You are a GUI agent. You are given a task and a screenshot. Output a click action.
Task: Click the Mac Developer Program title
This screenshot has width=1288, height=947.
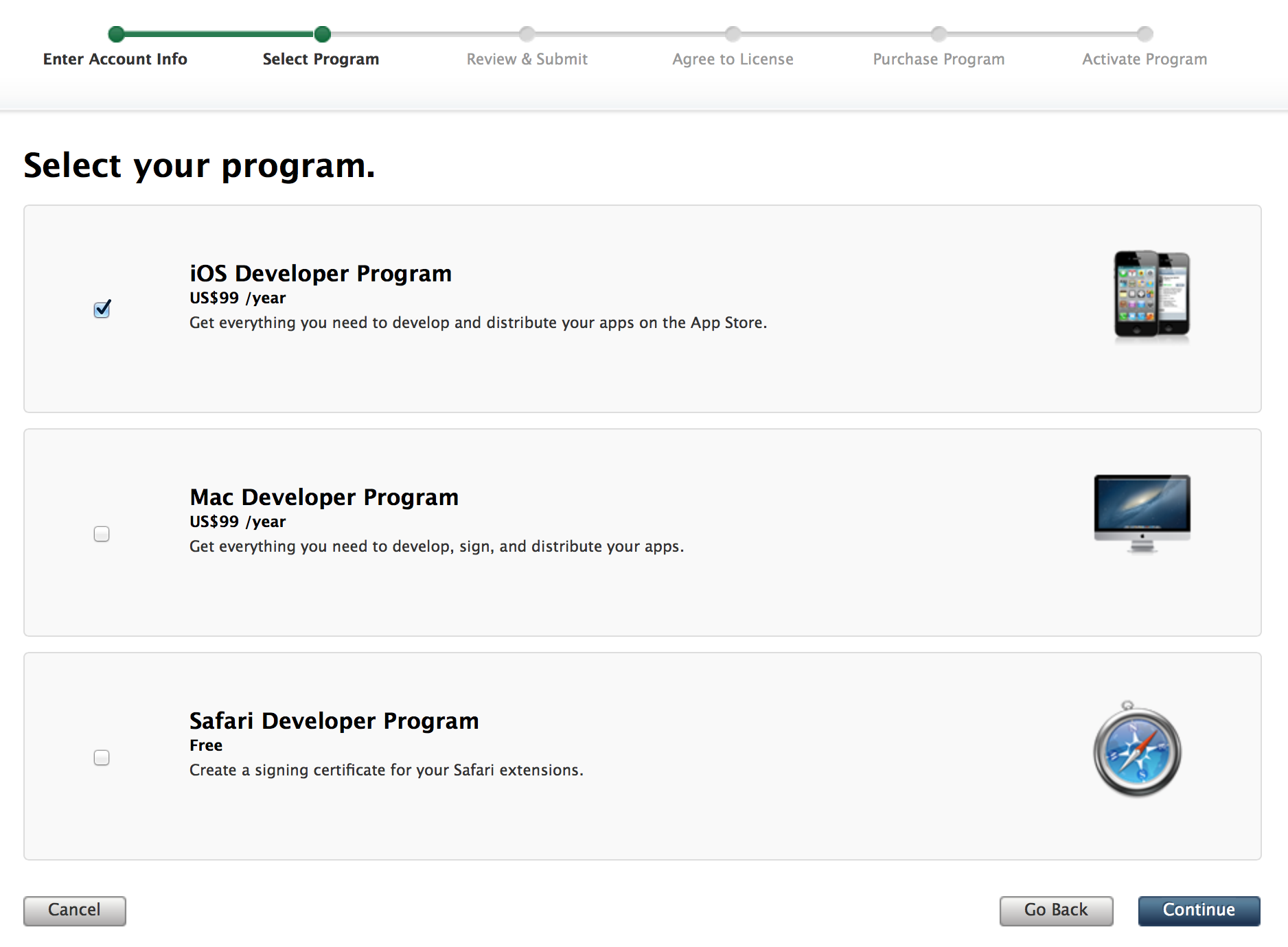click(x=324, y=497)
